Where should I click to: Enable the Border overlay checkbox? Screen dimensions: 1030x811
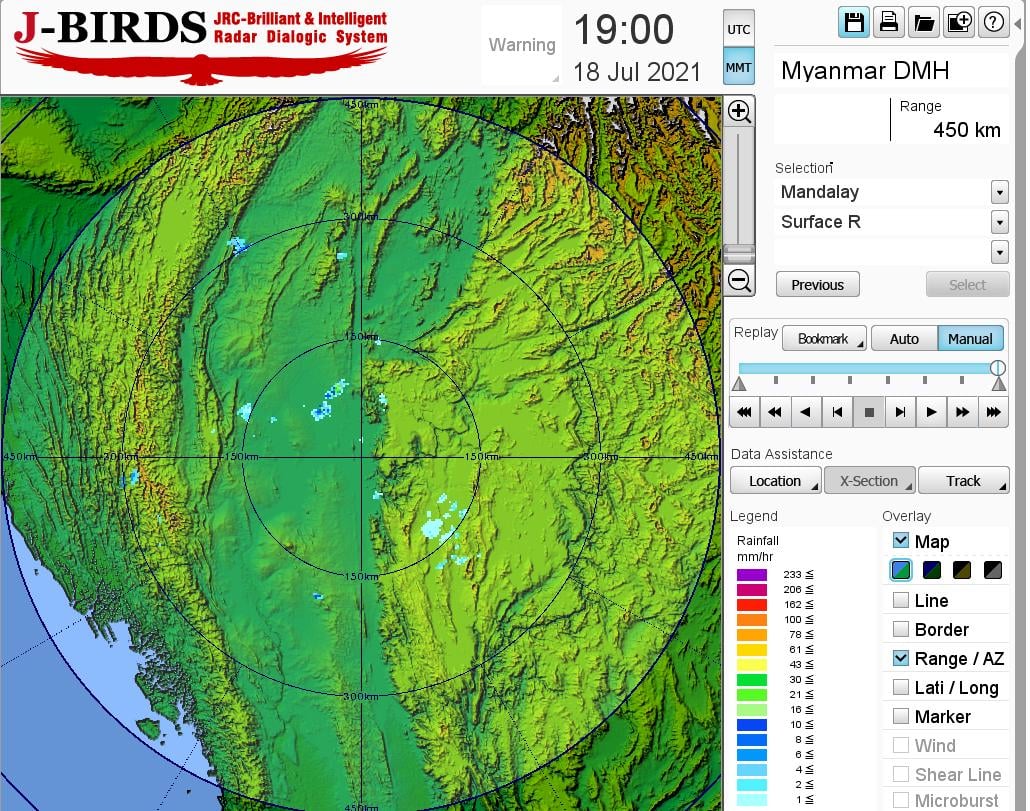click(x=901, y=630)
